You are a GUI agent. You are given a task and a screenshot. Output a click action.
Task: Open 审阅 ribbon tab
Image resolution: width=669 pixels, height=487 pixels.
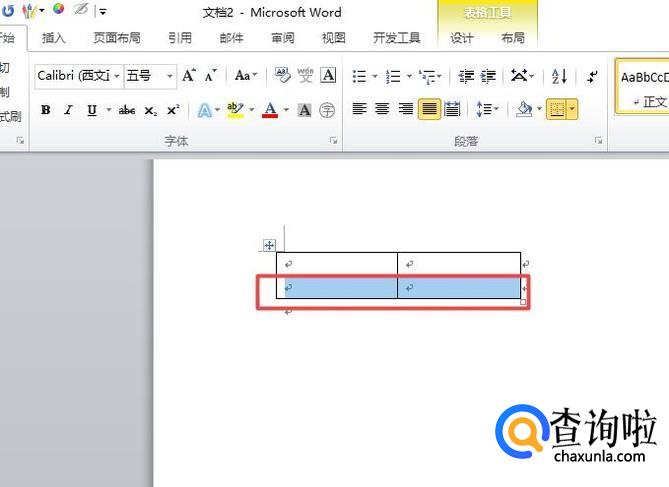[x=282, y=38]
